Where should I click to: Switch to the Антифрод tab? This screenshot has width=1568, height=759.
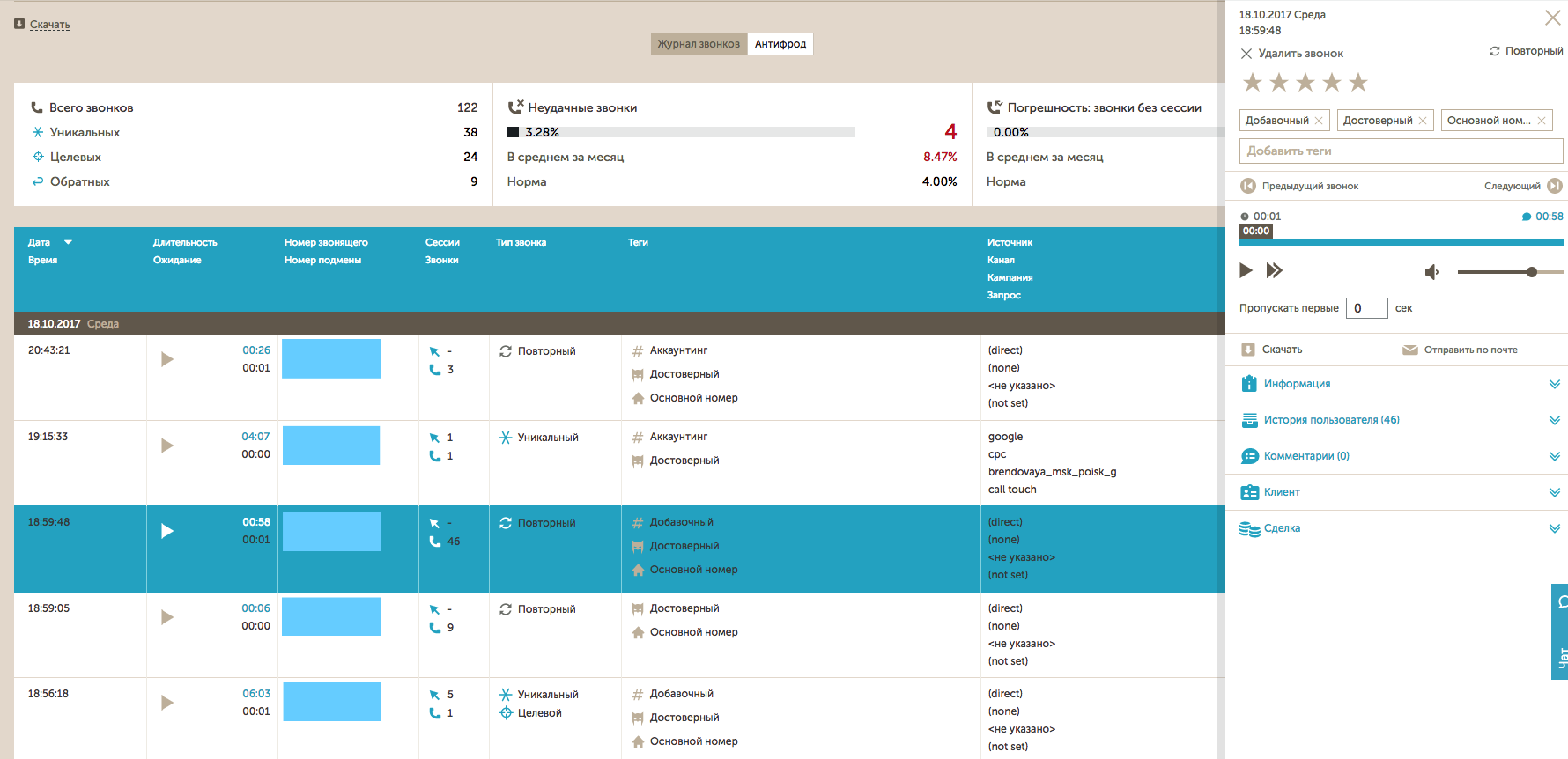tap(780, 44)
